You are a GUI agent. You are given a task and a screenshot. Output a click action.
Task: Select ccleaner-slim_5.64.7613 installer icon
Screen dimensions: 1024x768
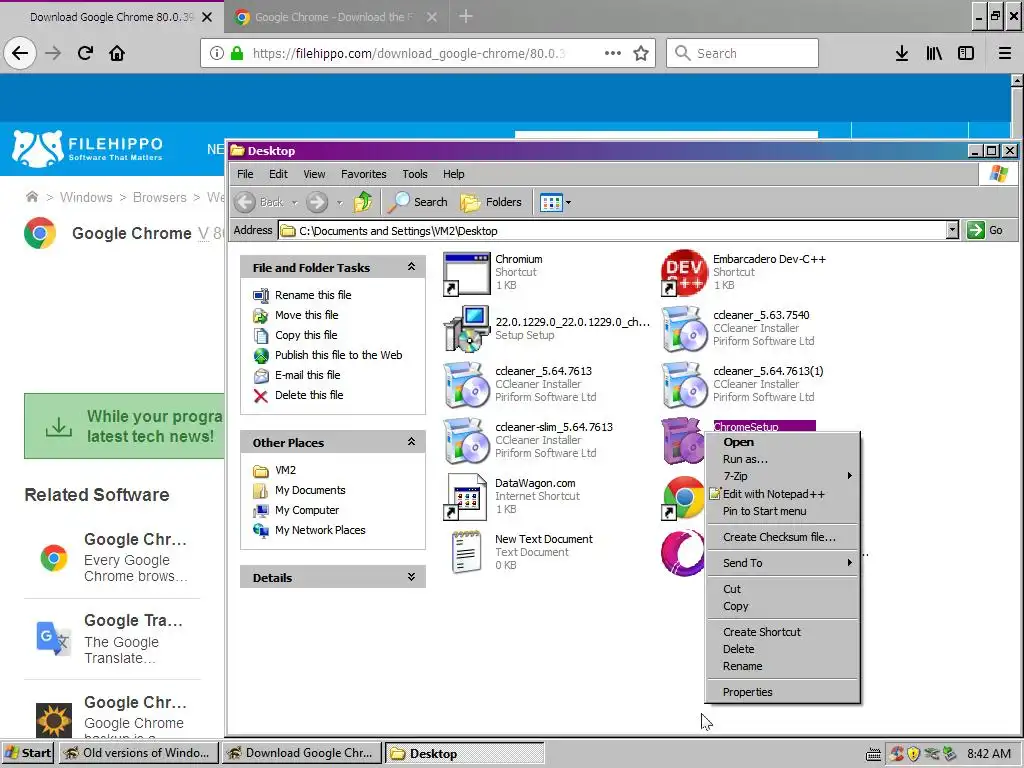point(466,441)
